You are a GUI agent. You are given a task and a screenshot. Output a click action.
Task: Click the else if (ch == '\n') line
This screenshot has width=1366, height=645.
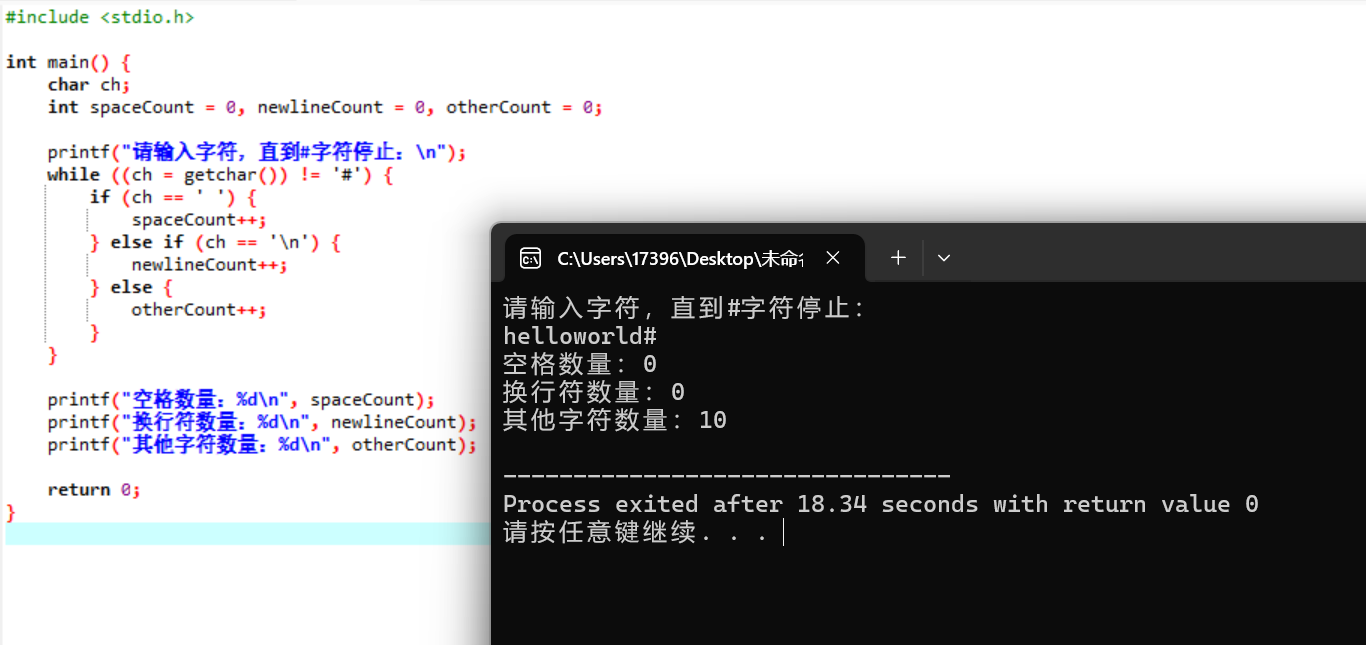[x=215, y=242]
